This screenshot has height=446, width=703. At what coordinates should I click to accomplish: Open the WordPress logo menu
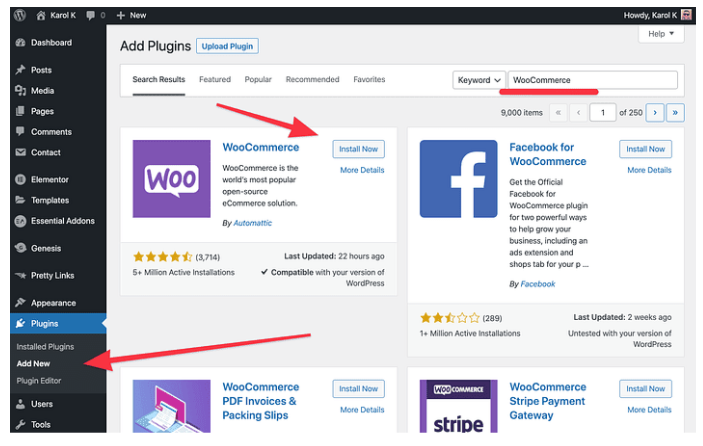coord(20,15)
